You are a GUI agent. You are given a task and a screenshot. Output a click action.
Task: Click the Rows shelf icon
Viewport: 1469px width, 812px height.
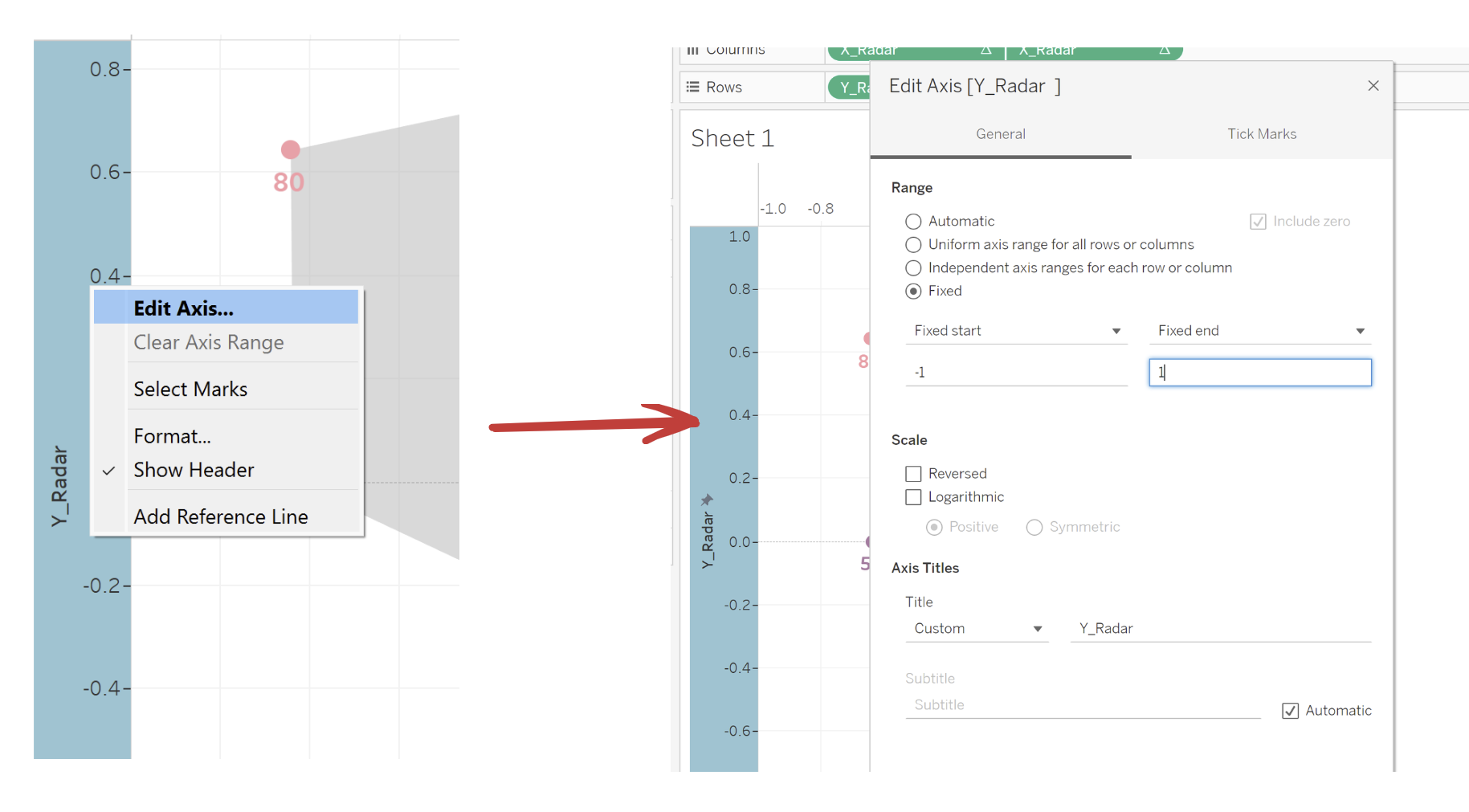692,87
